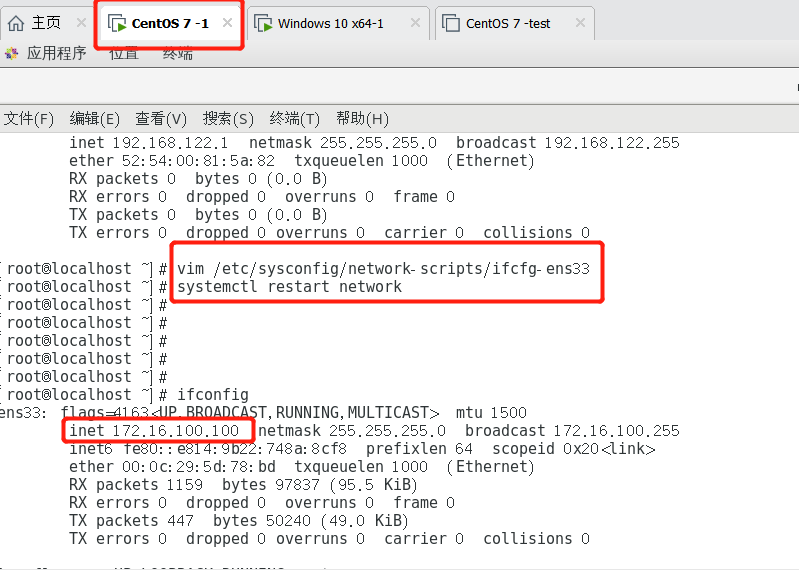Click broadcast 192.168.122.255 text
The width and height of the screenshot is (799, 570).
pyautogui.click(x=568, y=143)
